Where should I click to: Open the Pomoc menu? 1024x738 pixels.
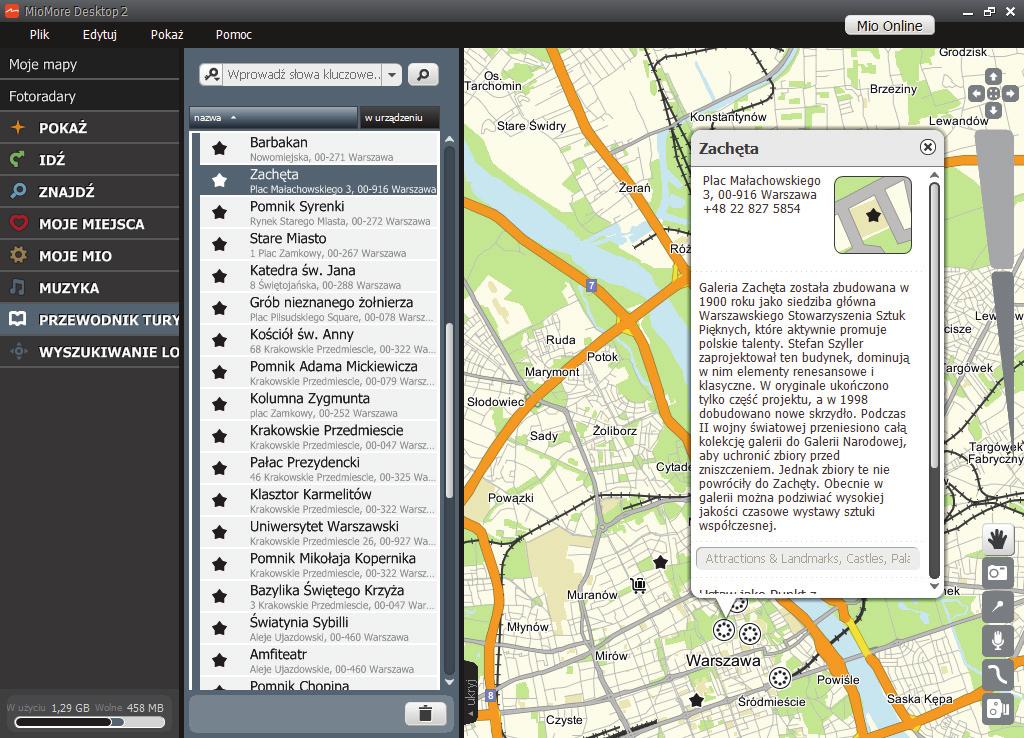(x=233, y=35)
